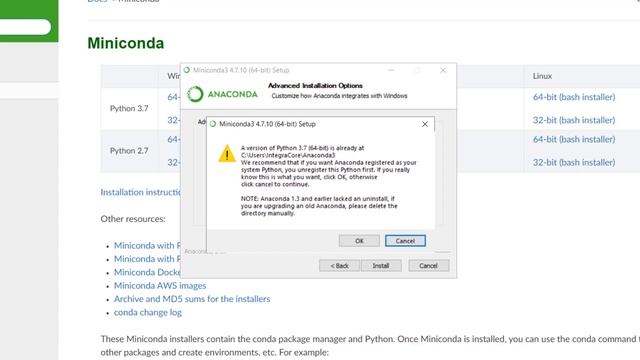Open Linux 32-bit bash installer for Python 2.7

click(x=573, y=162)
